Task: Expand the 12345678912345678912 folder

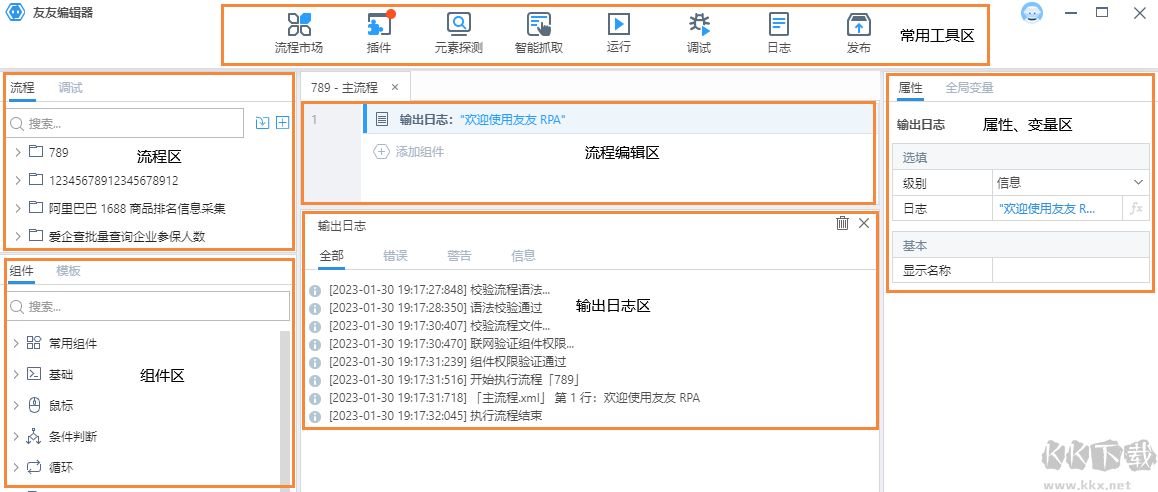Action: tap(17, 180)
